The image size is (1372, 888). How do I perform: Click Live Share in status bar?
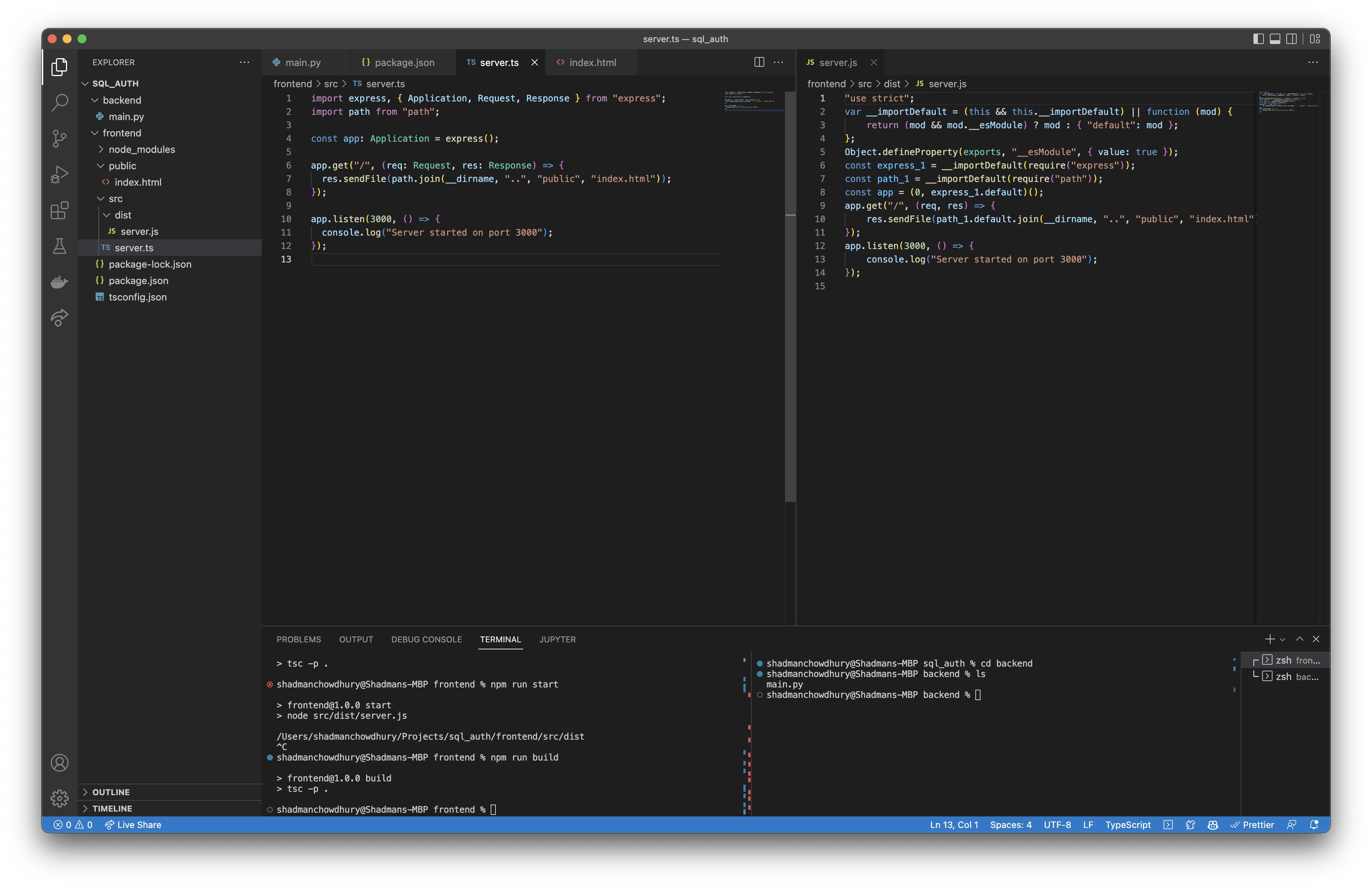click(x=133, y=825)
